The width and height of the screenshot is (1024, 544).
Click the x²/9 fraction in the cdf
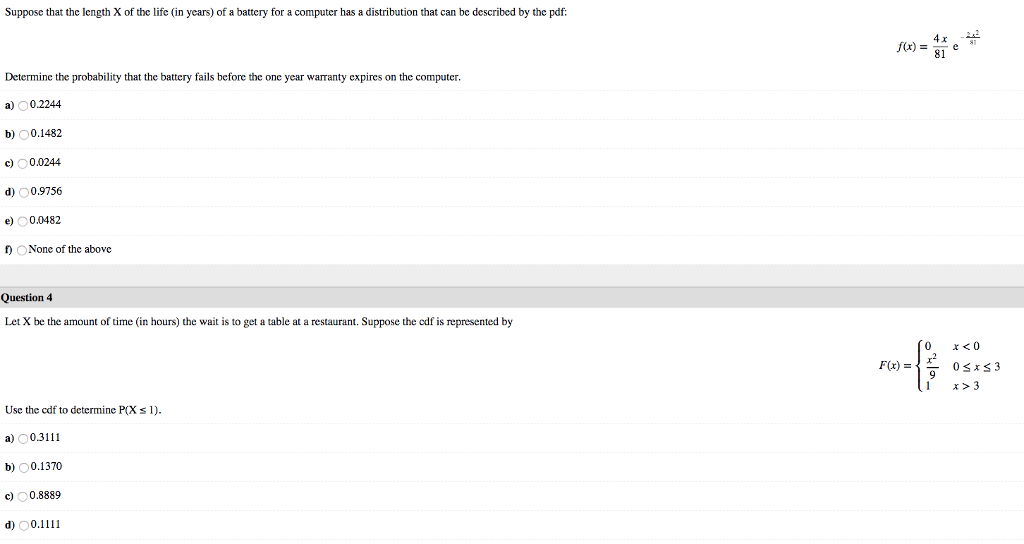tap(933, 366)
